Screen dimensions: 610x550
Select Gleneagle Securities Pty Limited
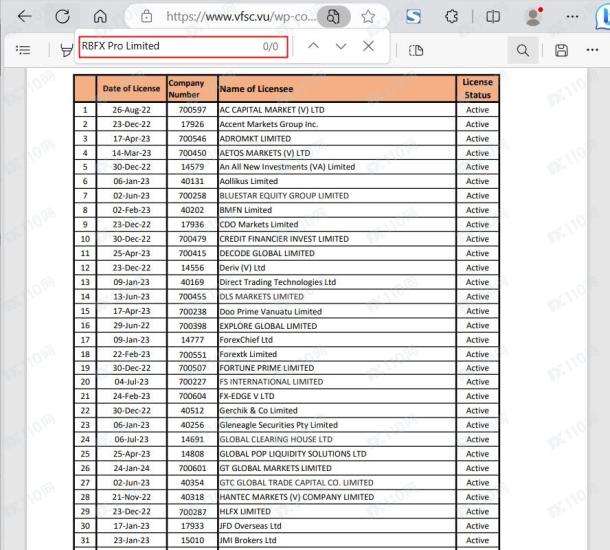click(279, 425)
